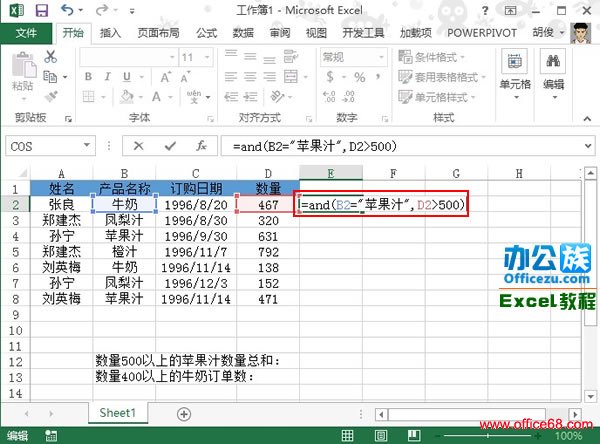Switch to the 公式 Formulas tab
This screenshot has height=444, width=600.
[x=207, y=33]
